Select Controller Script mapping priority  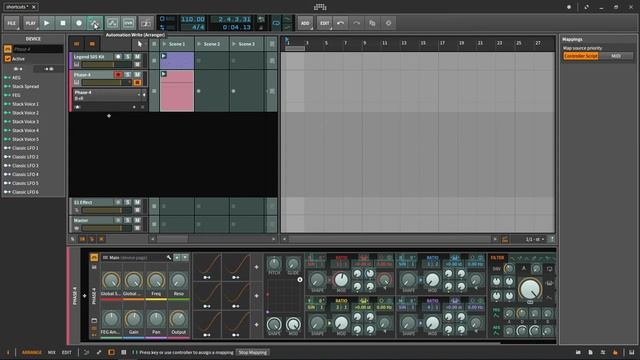click(581, 56)
